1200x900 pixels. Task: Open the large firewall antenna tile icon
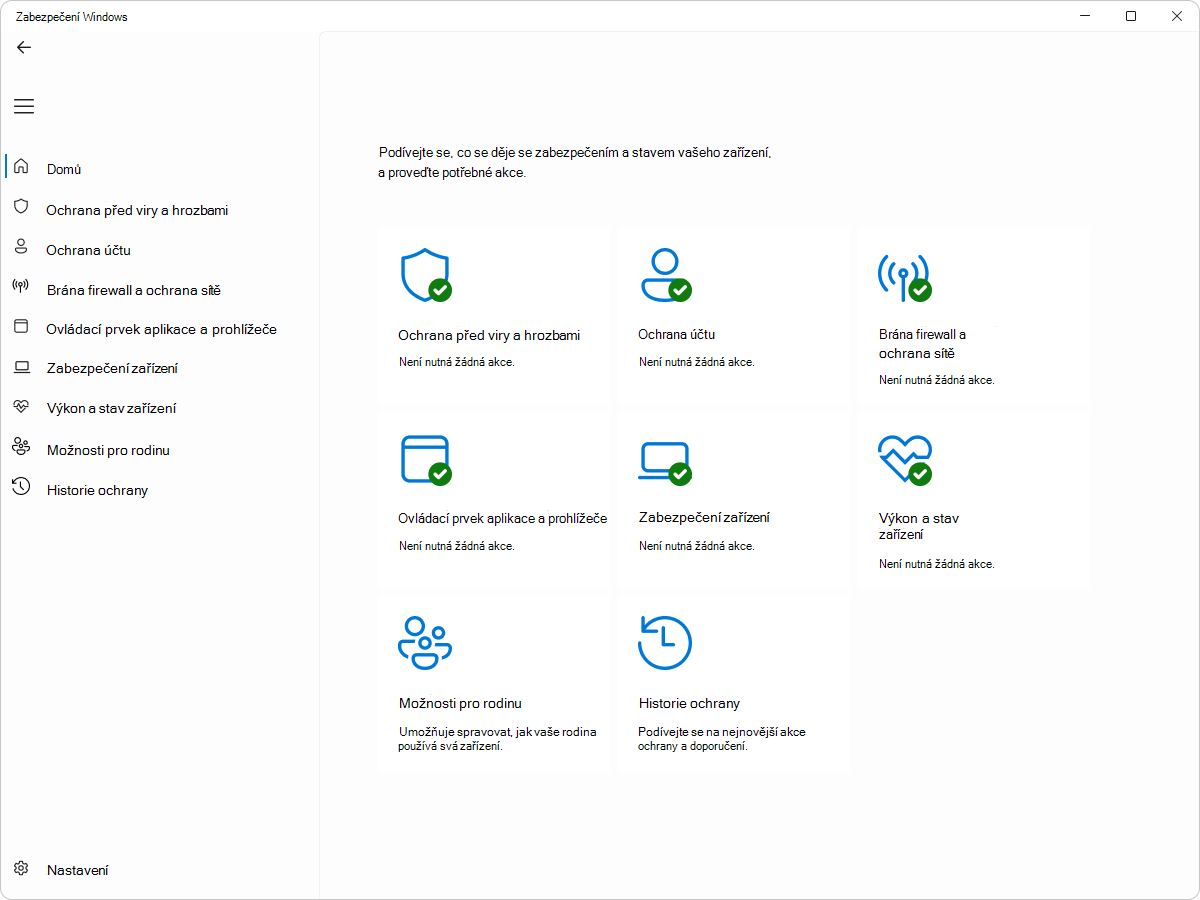pos(904,277)
